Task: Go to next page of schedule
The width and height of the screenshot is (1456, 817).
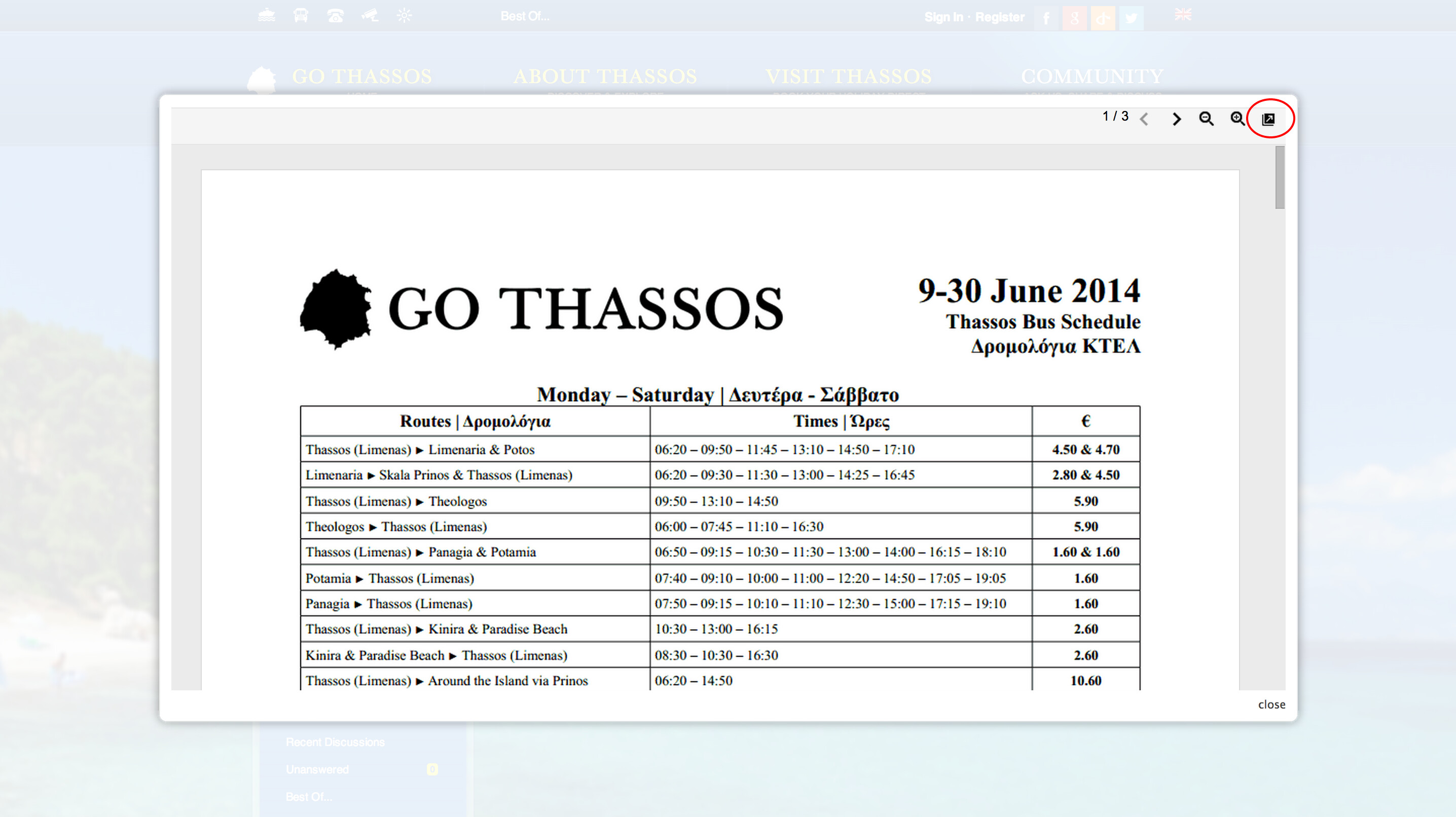Action: click(x=1176, y=119)
